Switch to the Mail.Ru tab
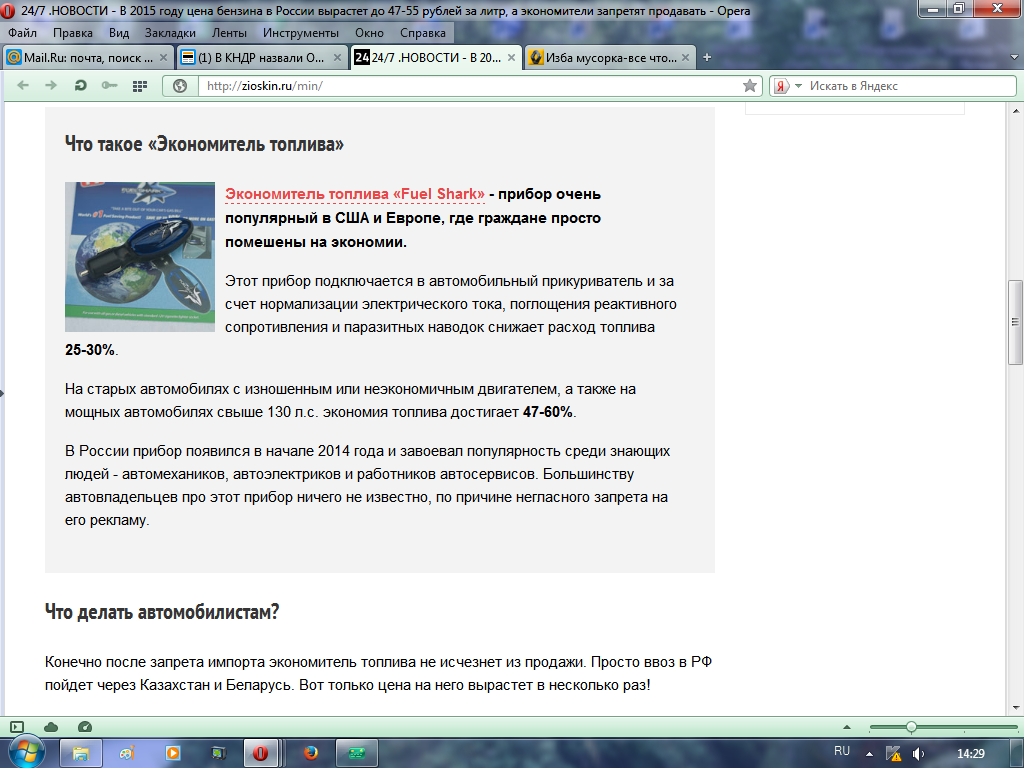Image resolution: width=1024 pixels, height=768 pixels. point(88,57)
